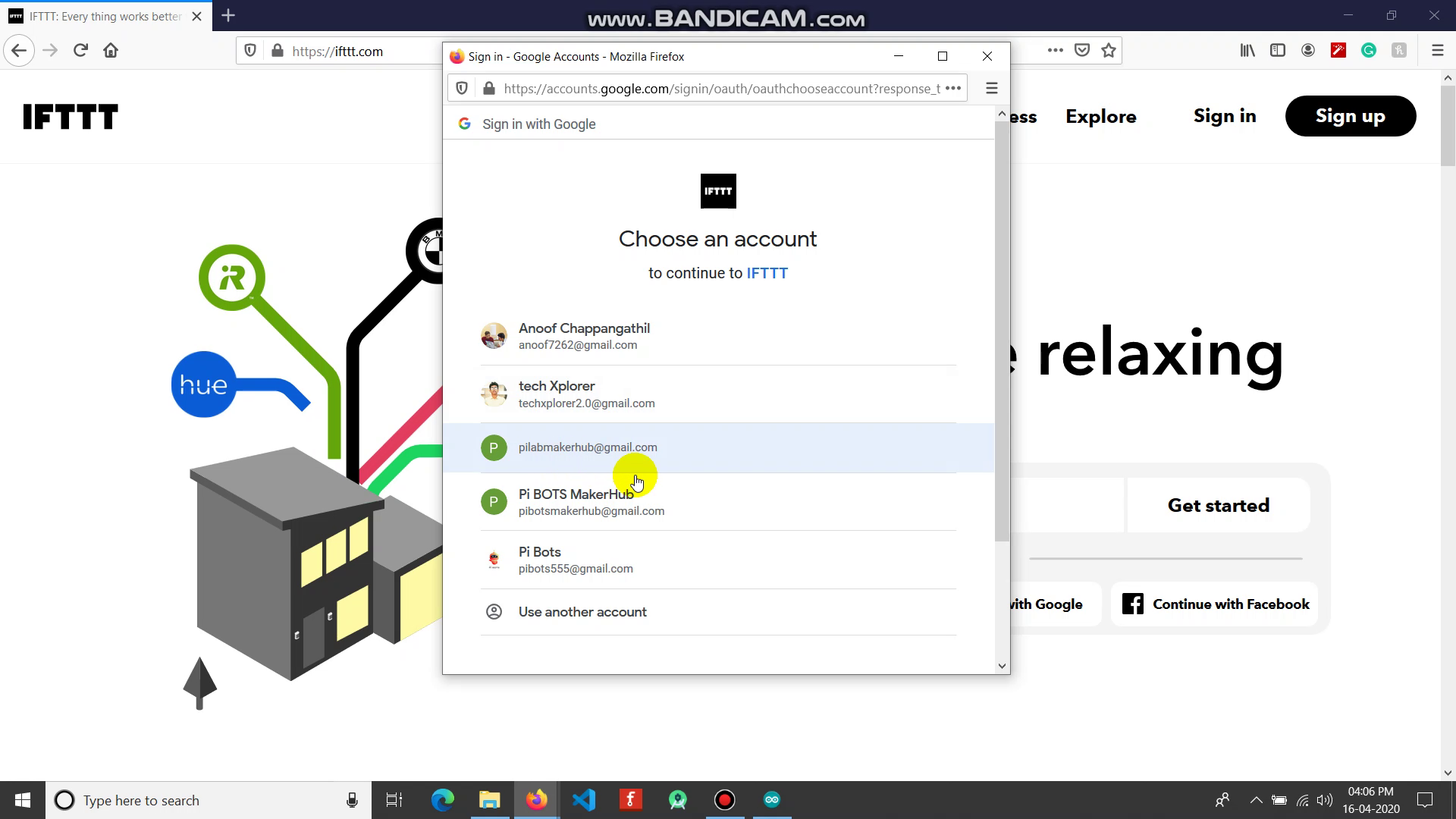Select the Visual Studio Code icon in taskbar

point(585,800)
